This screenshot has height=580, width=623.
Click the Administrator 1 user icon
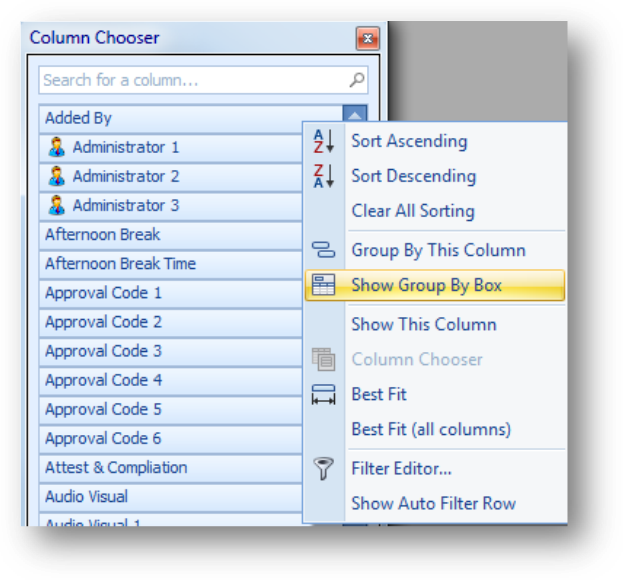[57, 147]
